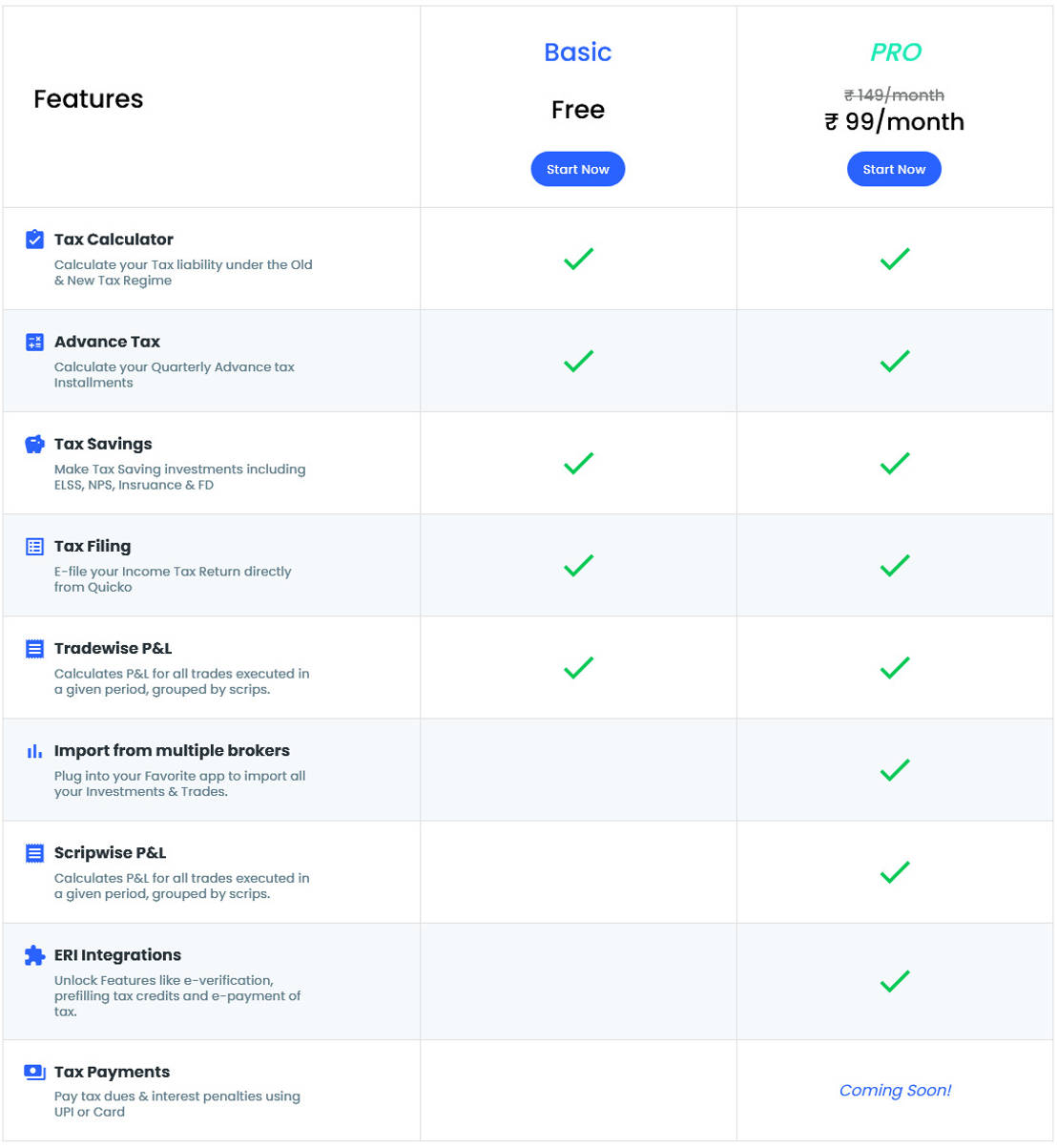
Task: Click Start Now under the PRO plan
Action: pyautogui.click(x=894, y=169)
